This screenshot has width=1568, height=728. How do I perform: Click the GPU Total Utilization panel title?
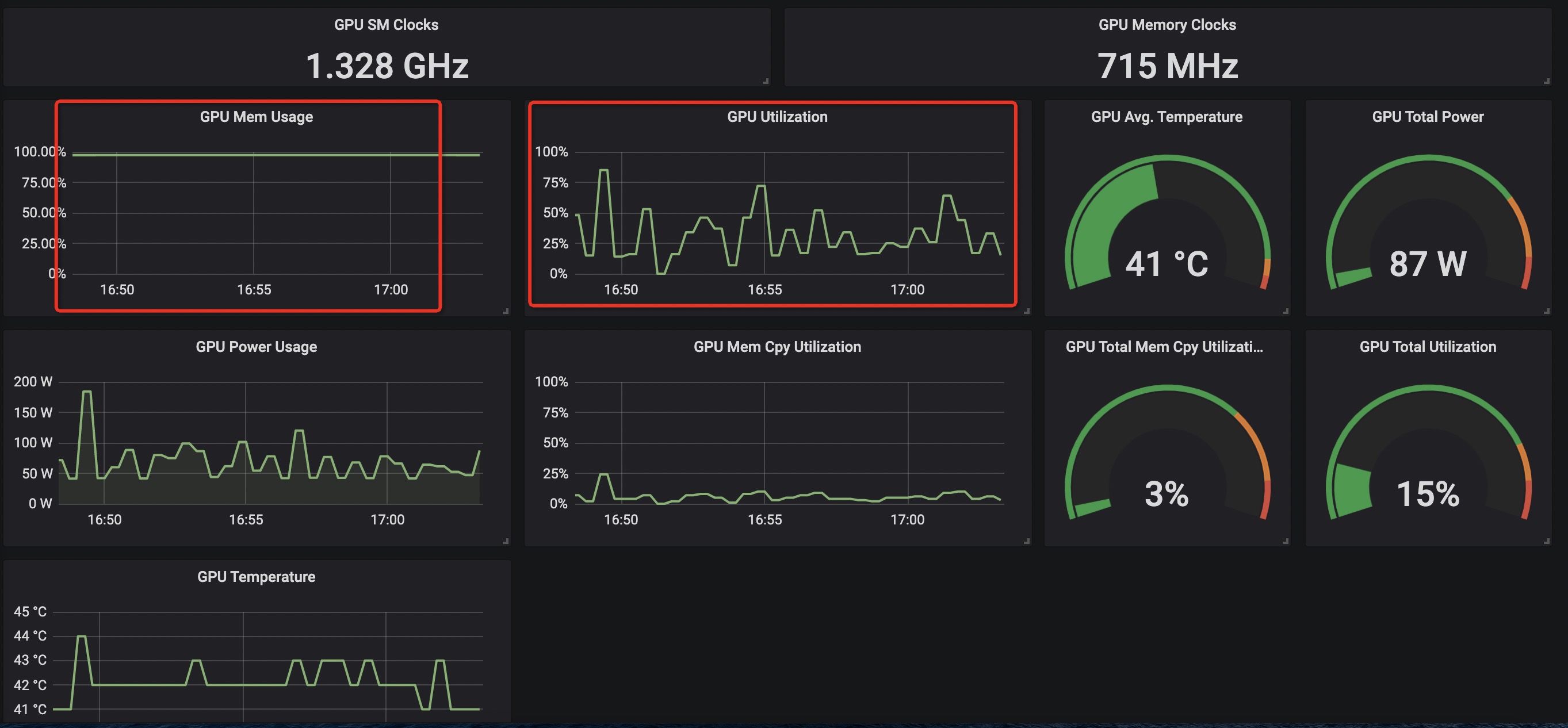click(1428, 347)
